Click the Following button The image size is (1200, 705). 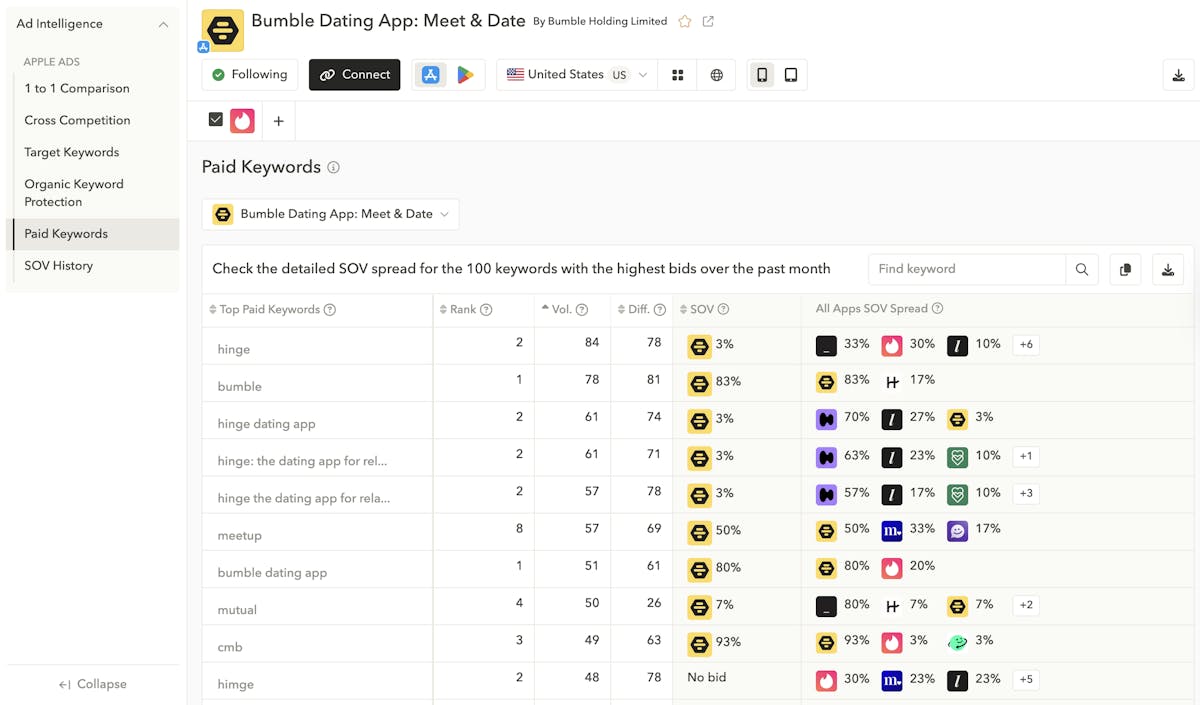249,75
